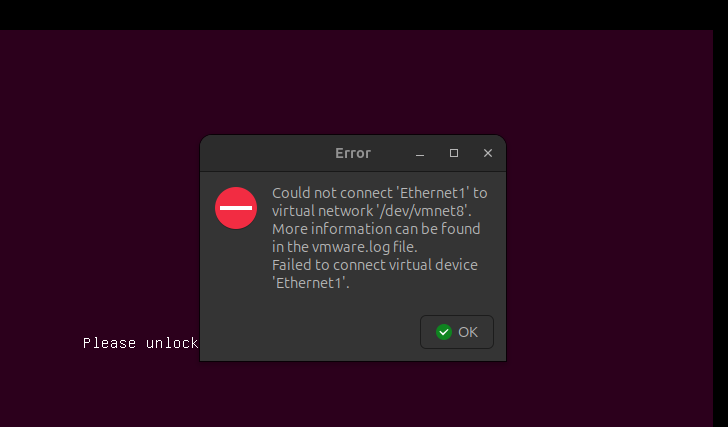Image resolution: width=728 pixels, height=427 pixels.
Task: Maximize the Error dialog window
Action: pos(454,153)
